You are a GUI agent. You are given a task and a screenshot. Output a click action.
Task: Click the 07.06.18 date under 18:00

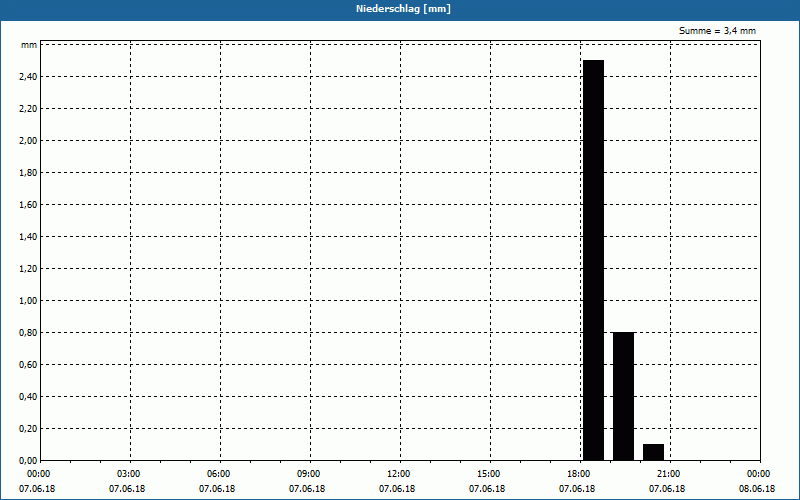(577, 489)
